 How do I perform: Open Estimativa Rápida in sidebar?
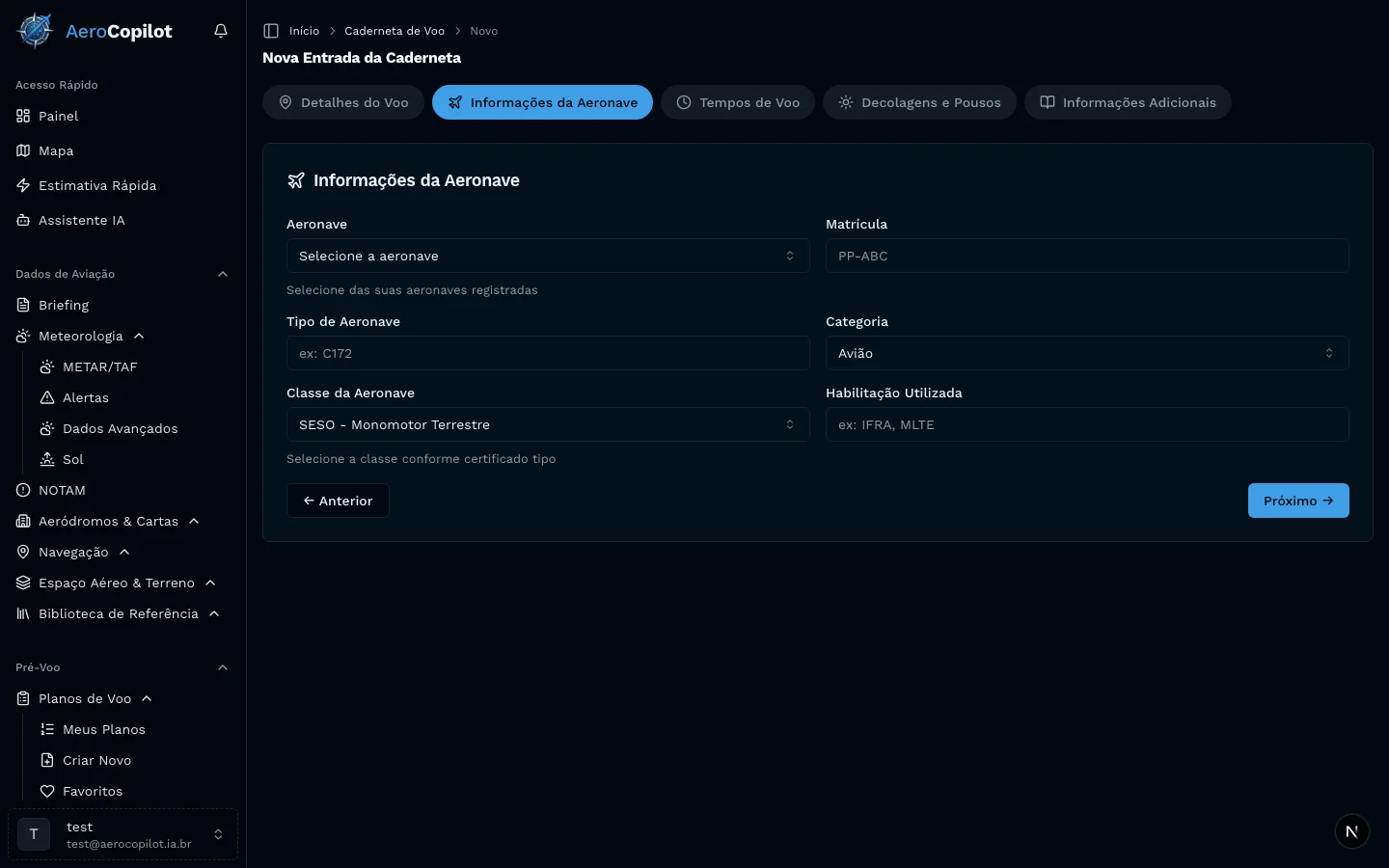(96, 185)
